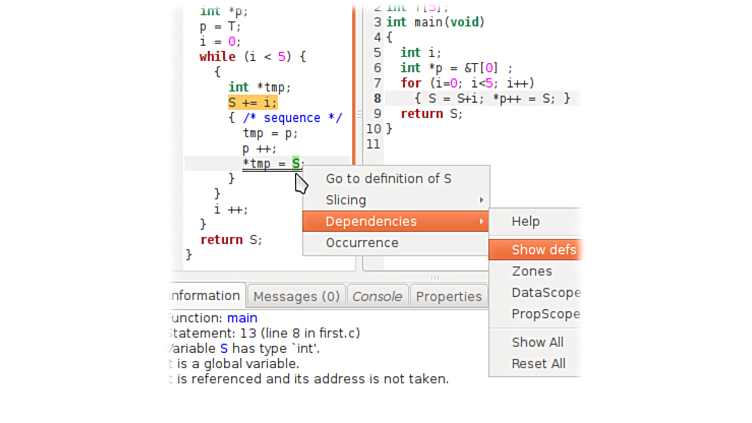Pick PropScope in the submenu

[x=545, y=314]
